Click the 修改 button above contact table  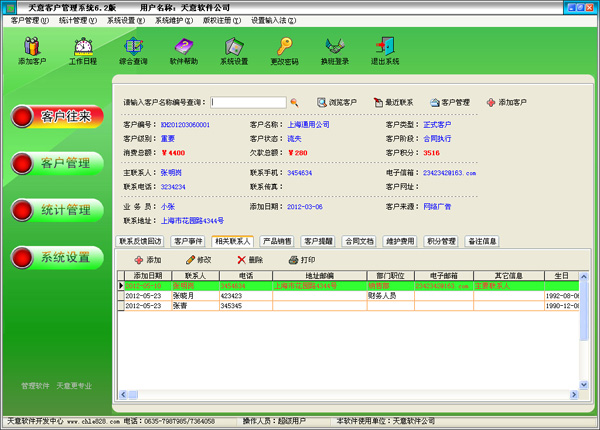click(x=198, y=260)
